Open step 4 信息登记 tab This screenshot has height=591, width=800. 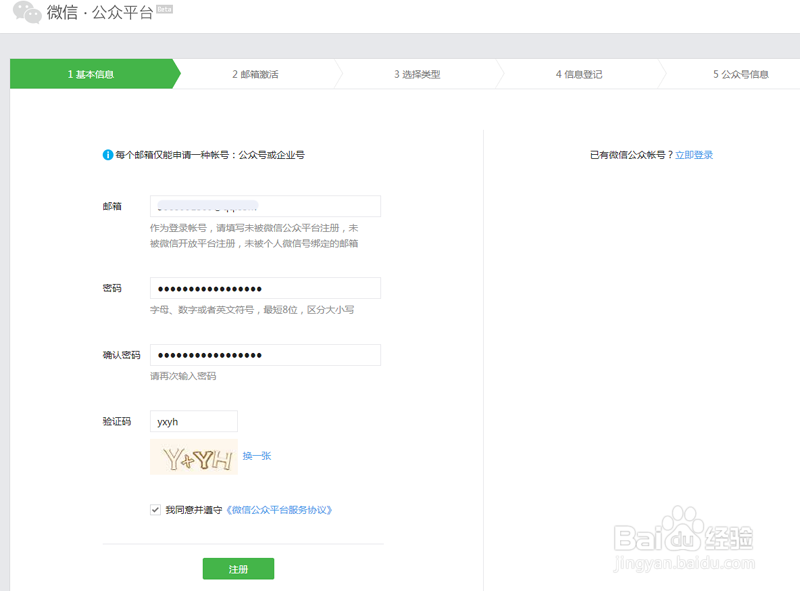coord(579,75)
